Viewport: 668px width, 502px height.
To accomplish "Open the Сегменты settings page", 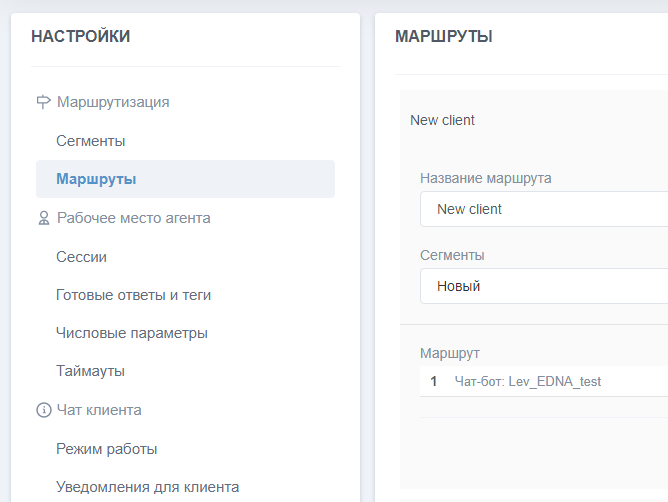I will coord(91,141).
